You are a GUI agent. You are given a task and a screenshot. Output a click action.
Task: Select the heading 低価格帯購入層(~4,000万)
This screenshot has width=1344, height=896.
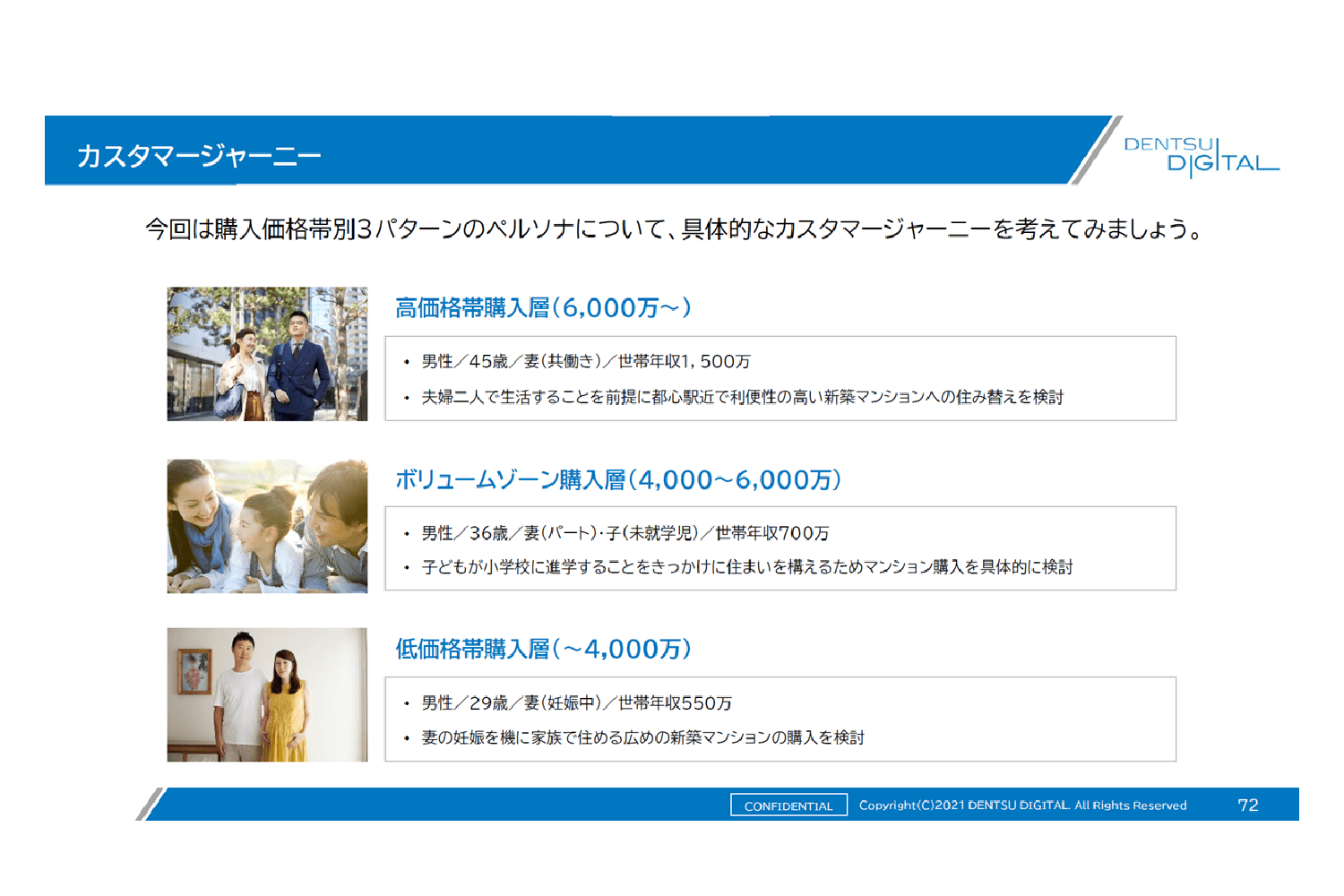tap(543, 649)
